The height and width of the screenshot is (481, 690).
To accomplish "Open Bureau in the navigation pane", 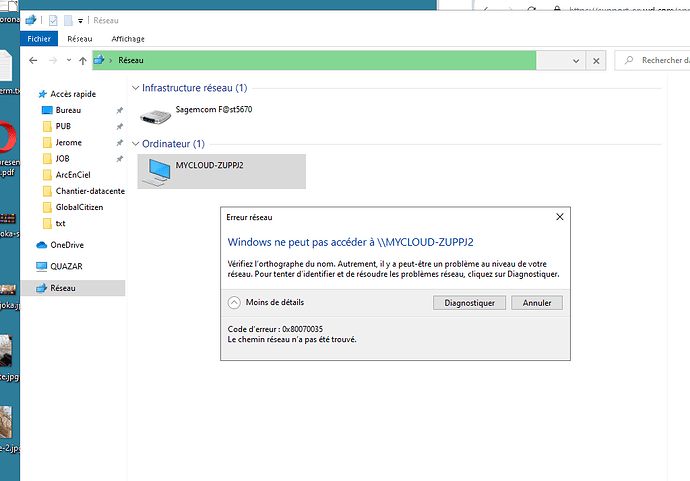I will (x=68, y=110).
